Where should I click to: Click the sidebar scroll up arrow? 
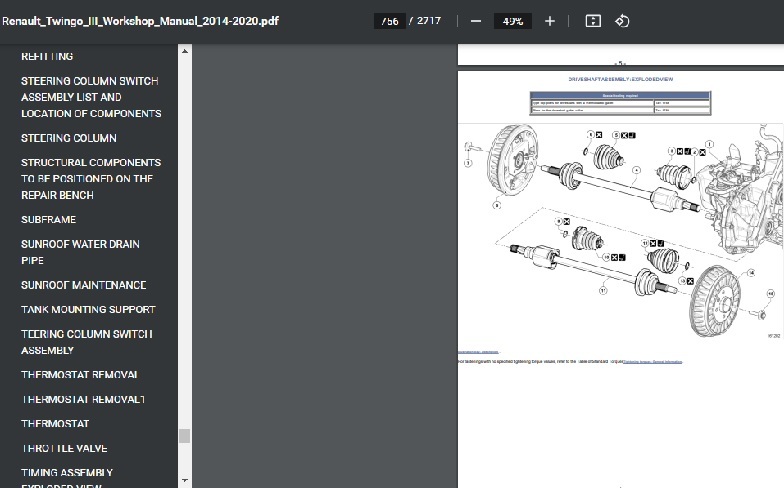pos(185,51)
